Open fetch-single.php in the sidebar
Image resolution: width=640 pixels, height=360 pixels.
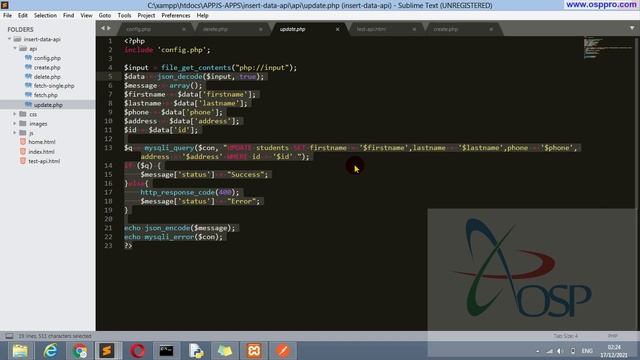(54, 86)
